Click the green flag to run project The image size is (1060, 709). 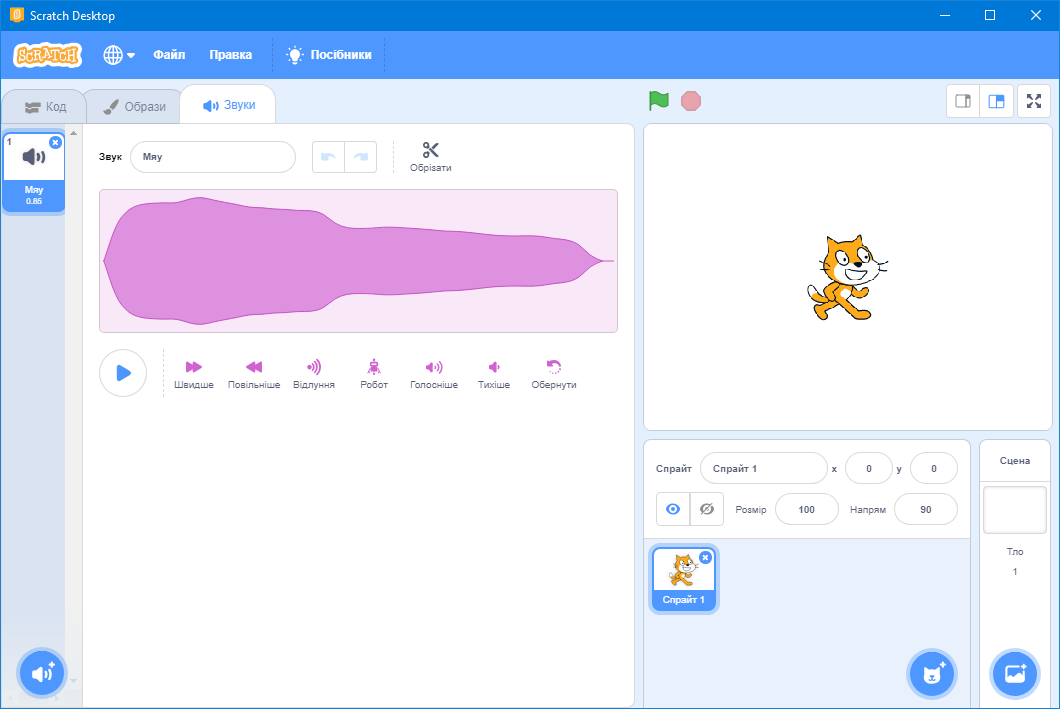[658, 100]
